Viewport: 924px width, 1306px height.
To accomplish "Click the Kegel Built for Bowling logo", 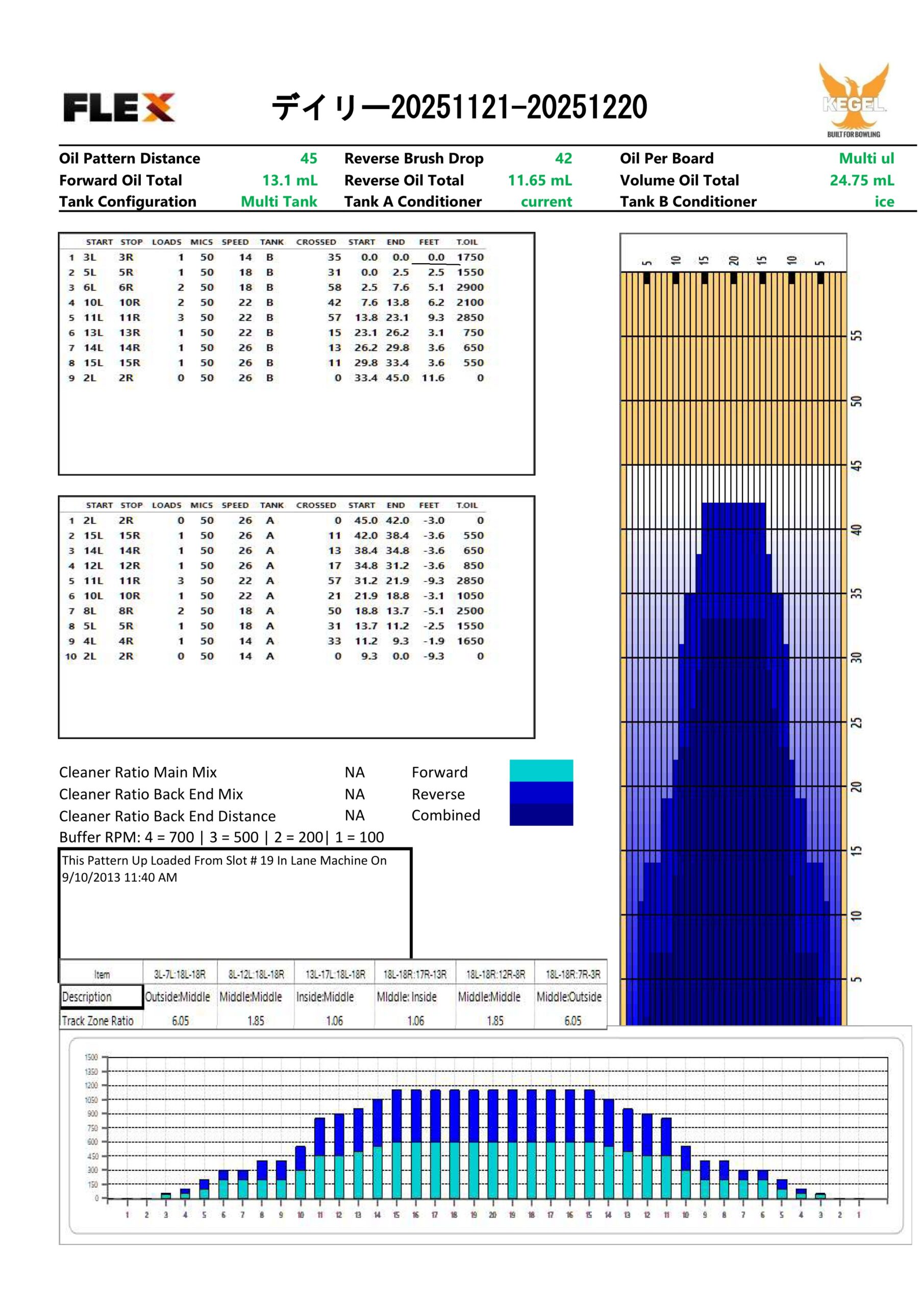I will [853, 101].
